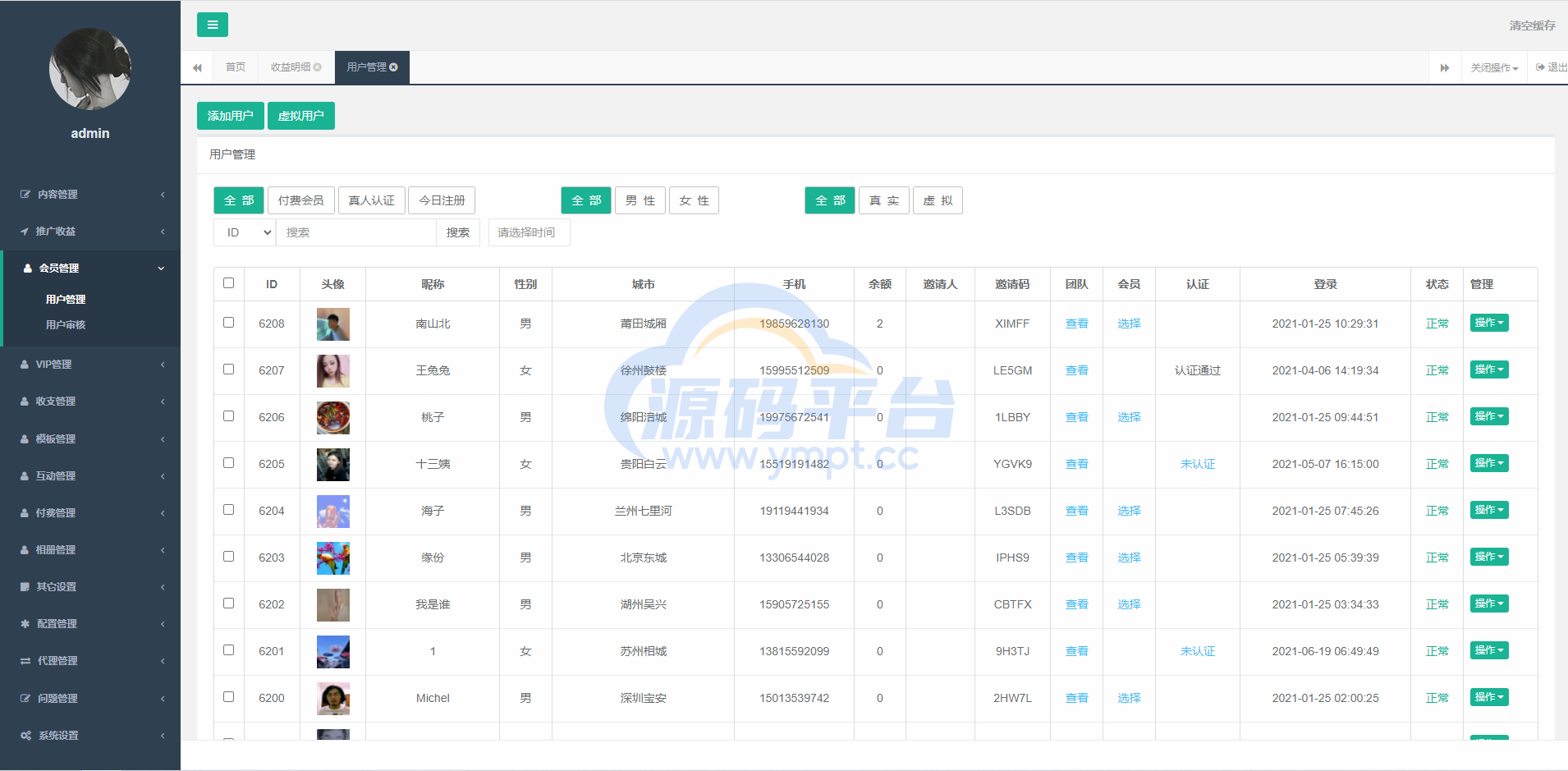
Task: Check the row checkbox for ID 6203
Action: tap(229, 557)
